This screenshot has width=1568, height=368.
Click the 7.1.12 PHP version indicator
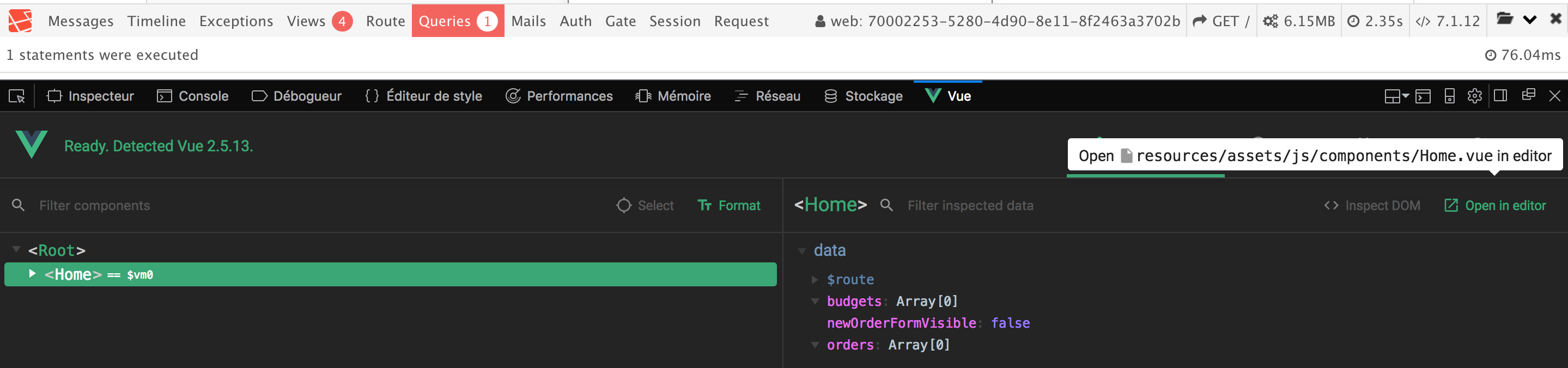tap(1448, 21)
